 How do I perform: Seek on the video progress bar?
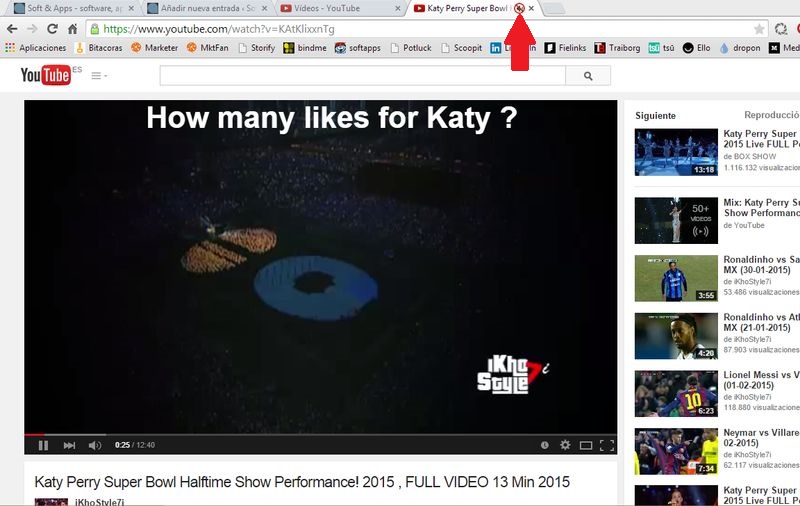point(320,435)
